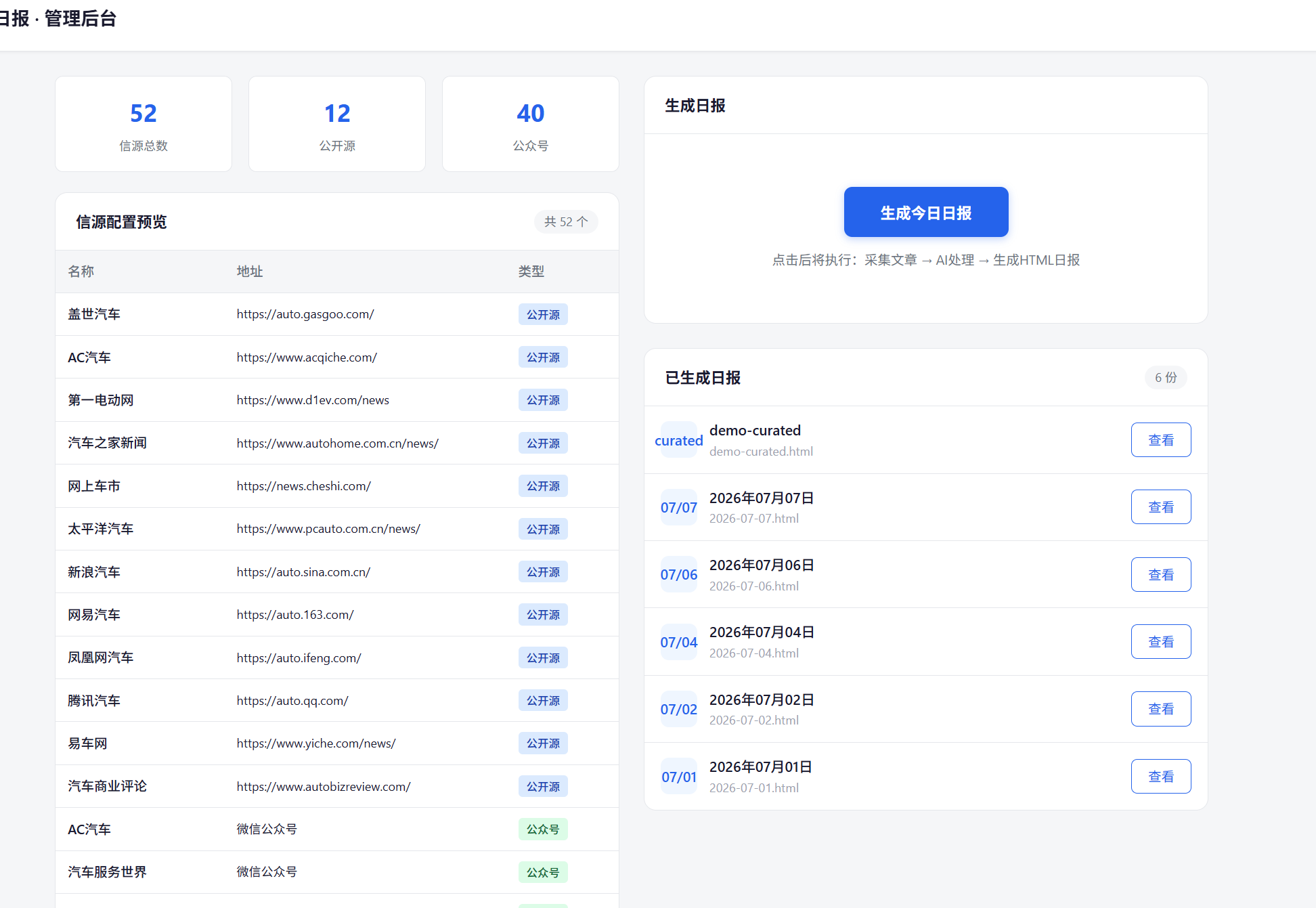Click the 共 52 个 count badge
The height and width of the screenshot is (908, 1316).
click(x=566, y=221)
